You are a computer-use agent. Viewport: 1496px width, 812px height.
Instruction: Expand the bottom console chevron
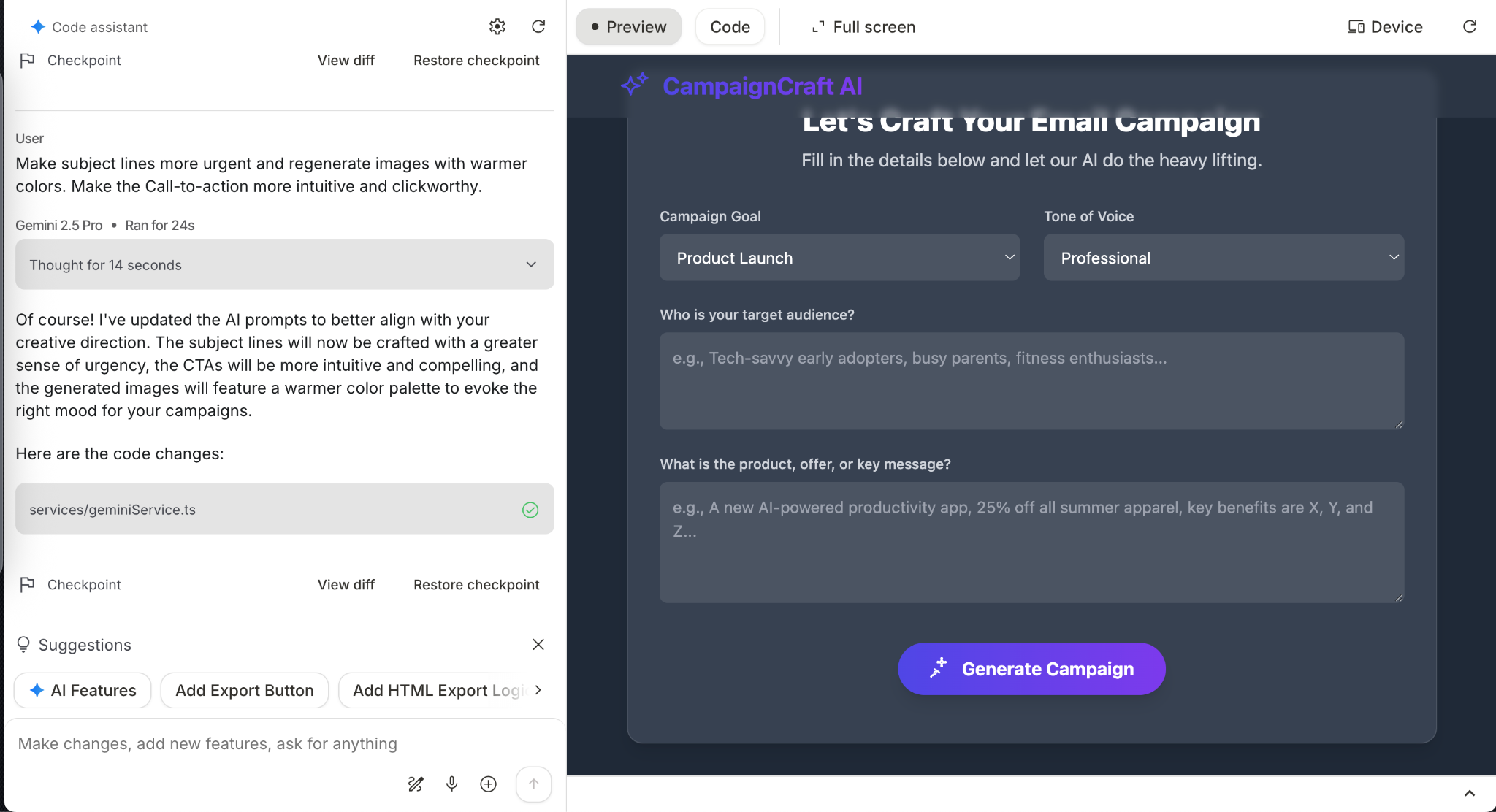pyautogui.click(x=1469, y=793)
